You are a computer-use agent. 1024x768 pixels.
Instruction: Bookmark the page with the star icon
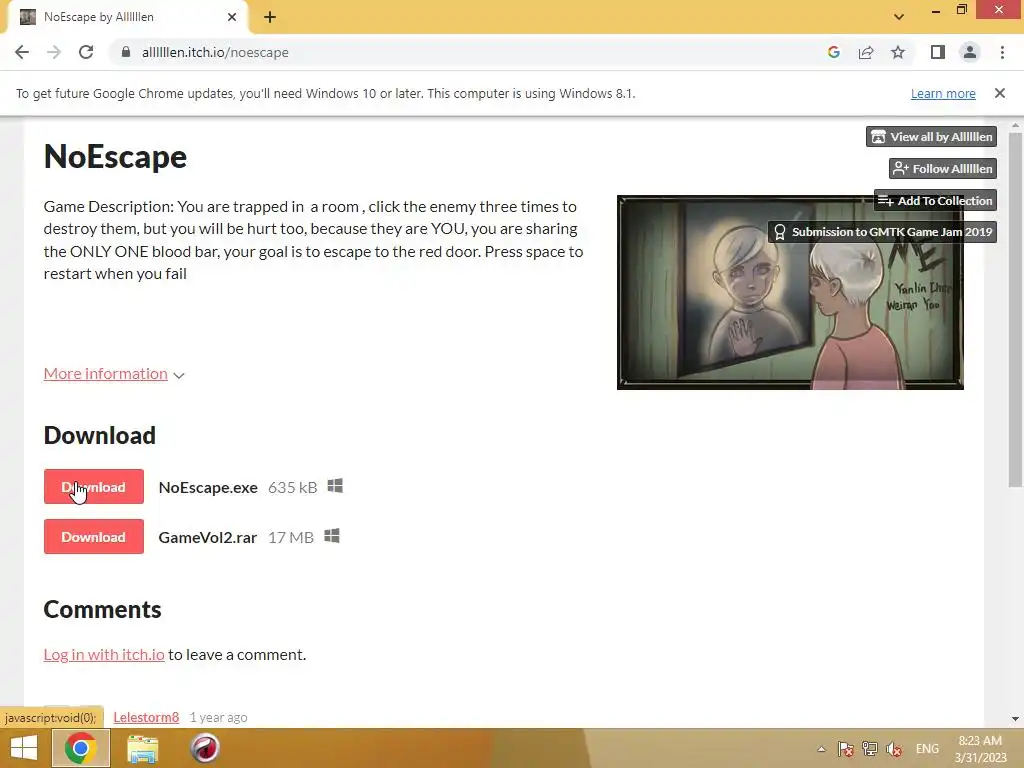pos(898,52)
